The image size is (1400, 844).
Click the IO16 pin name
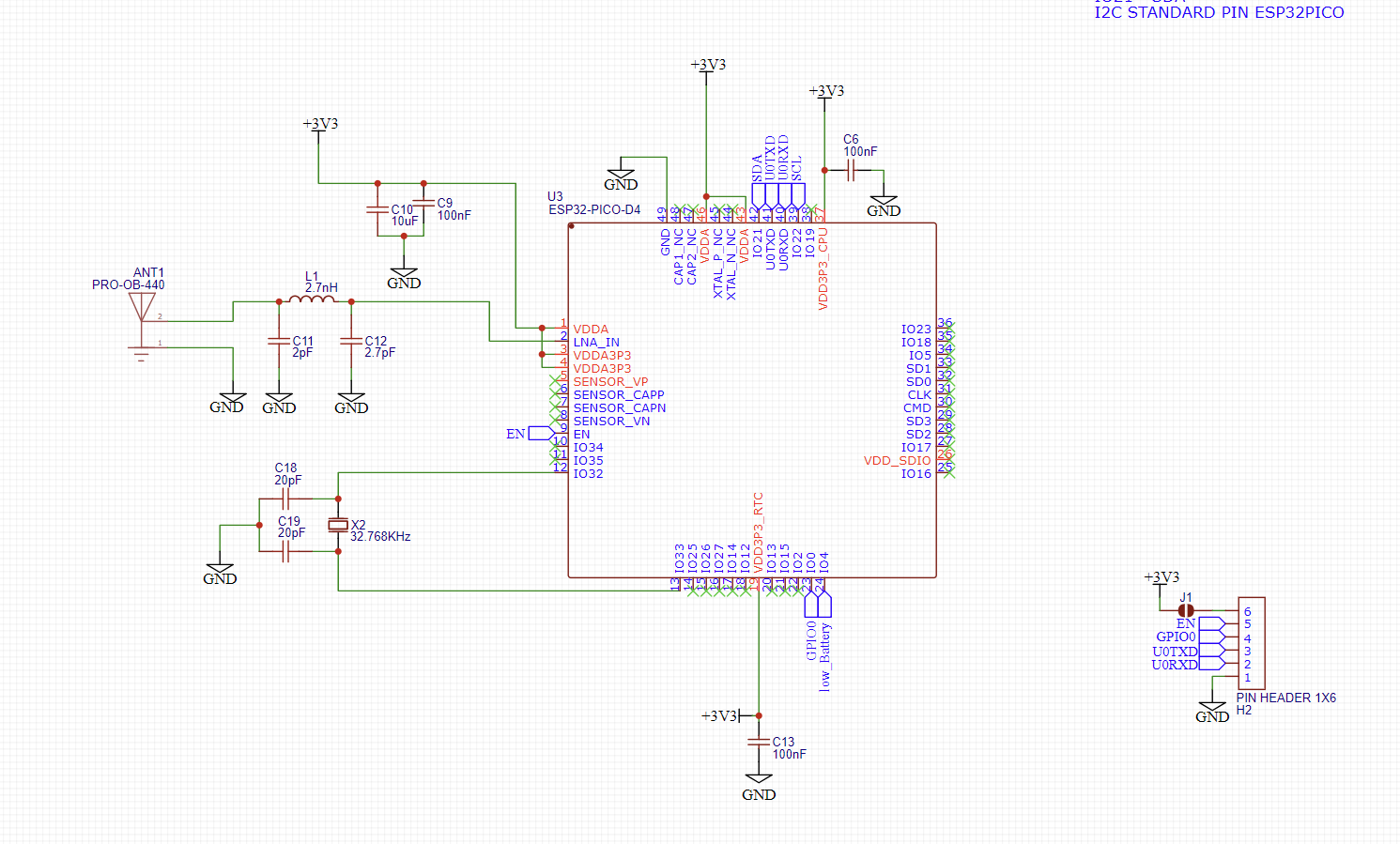(x=916, y=474)
